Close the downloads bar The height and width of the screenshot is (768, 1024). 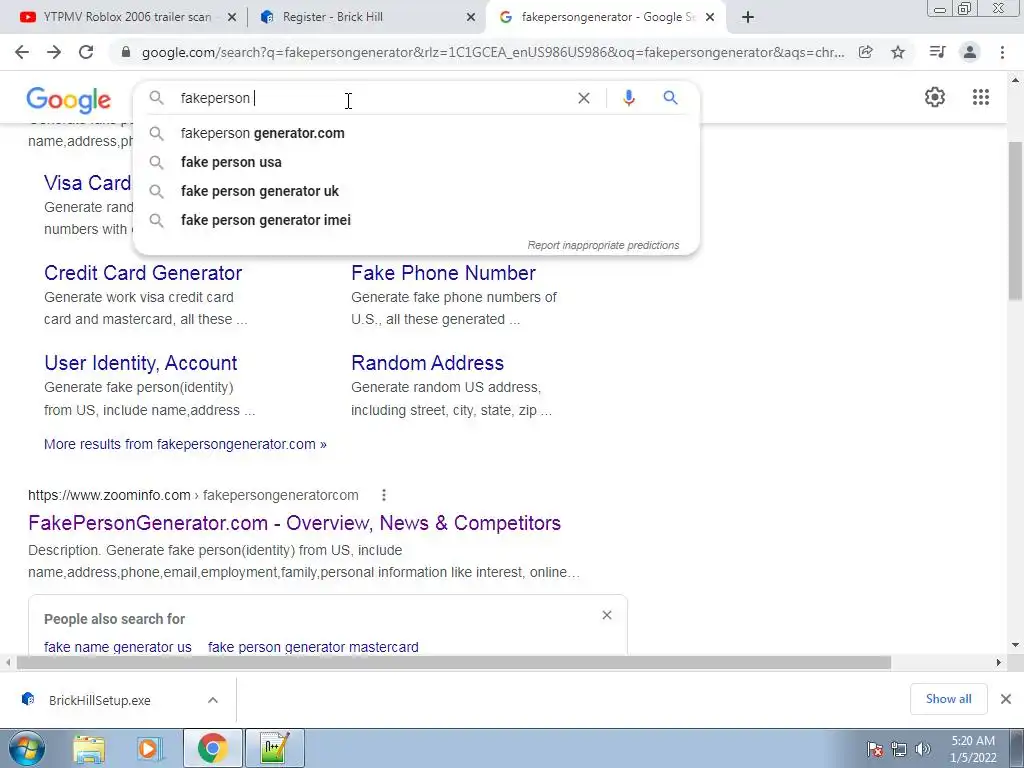(x=1006, y=699)
